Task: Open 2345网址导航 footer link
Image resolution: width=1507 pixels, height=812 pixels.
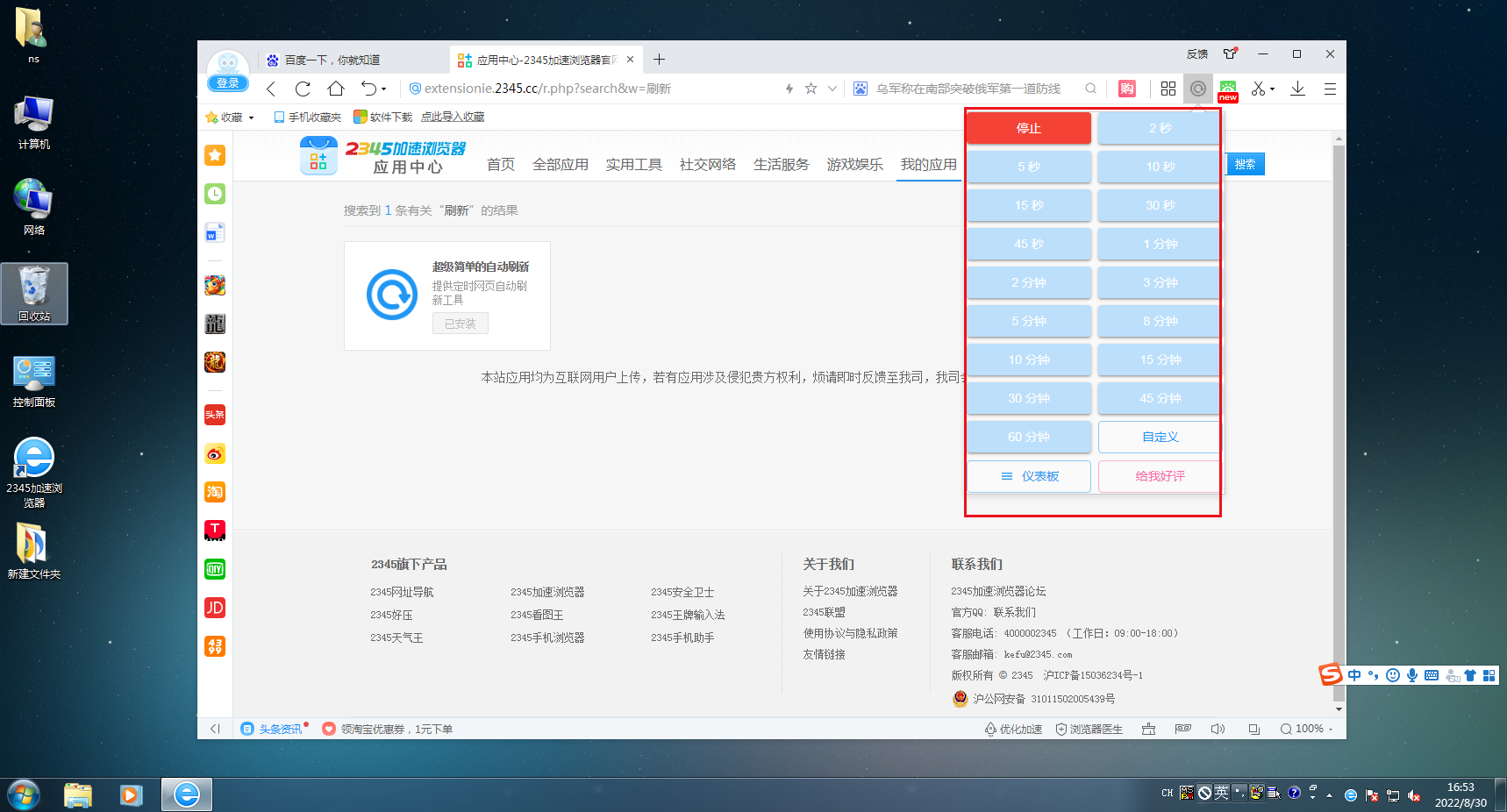Action: point(402,592)
